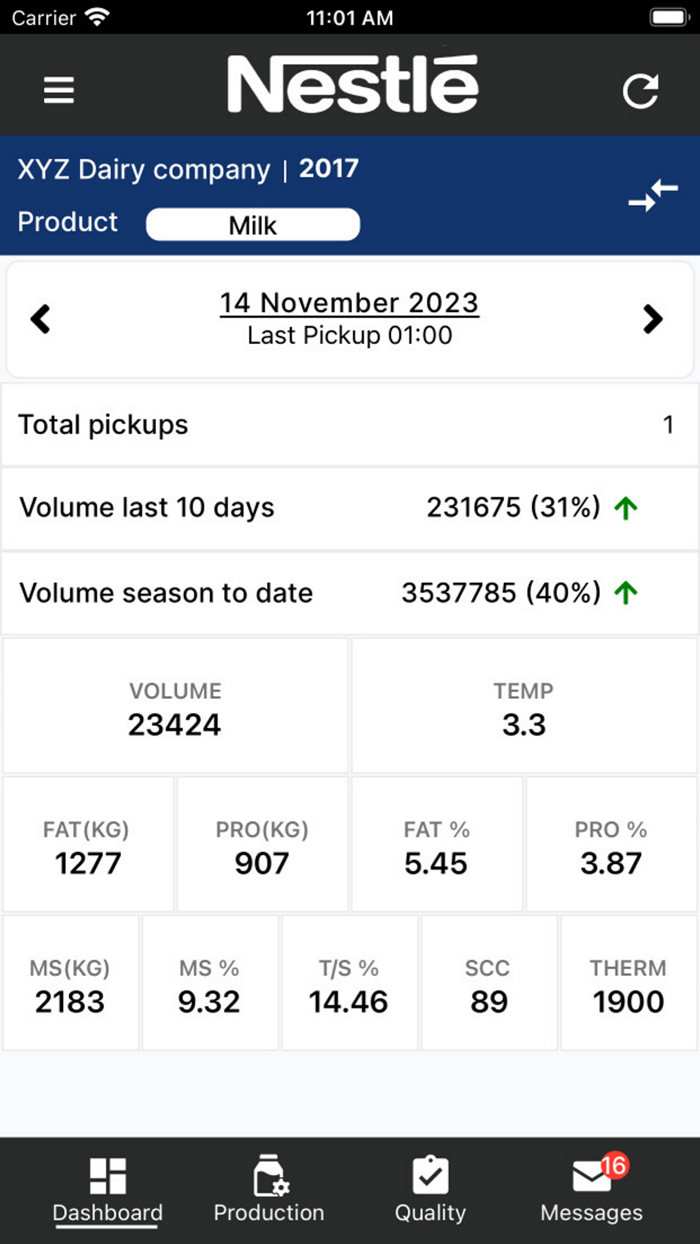Select the date 14 November 2023

click(x=349, y=302)
